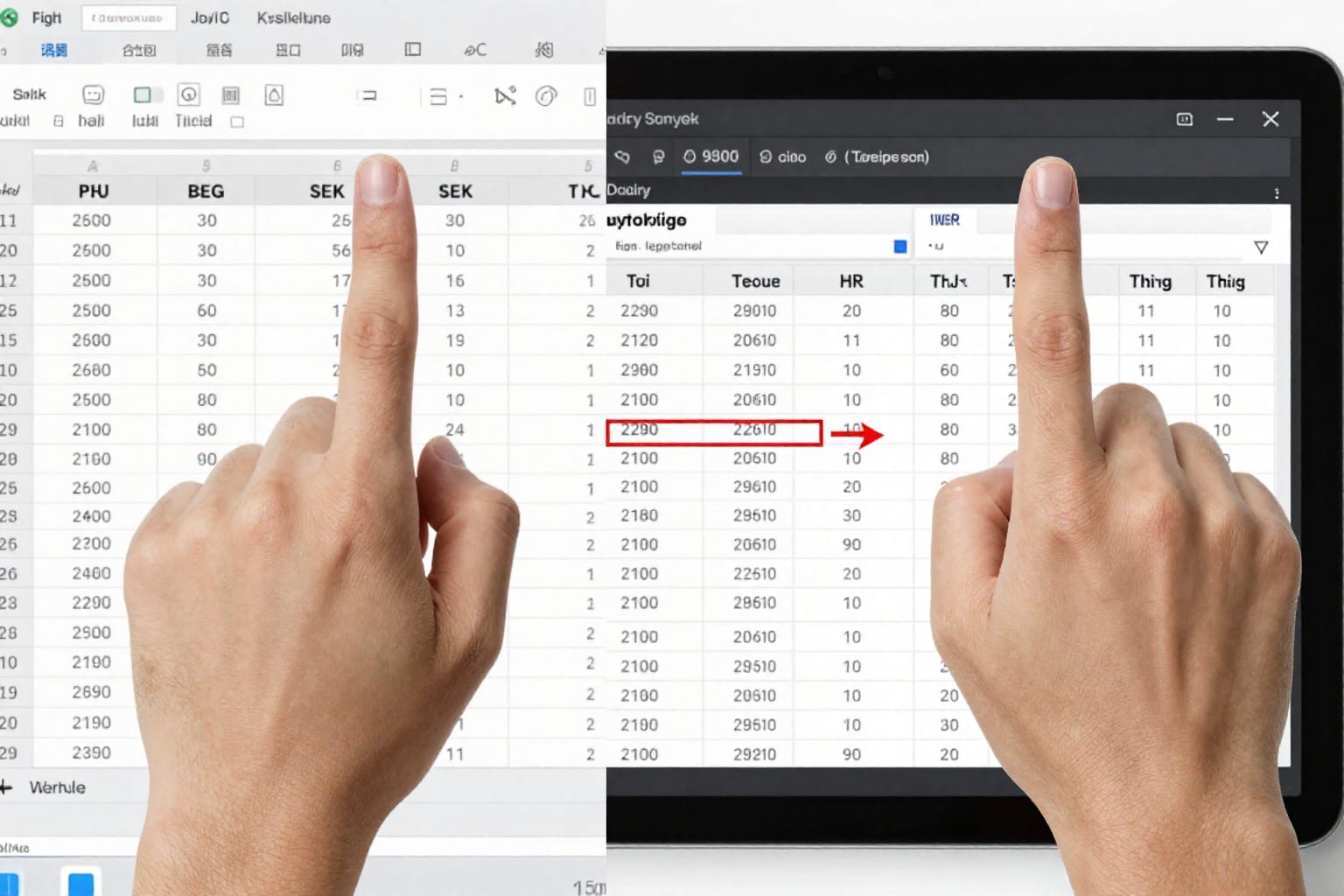Click the horizontal lines align icon in ribbon

click(438, 96)
